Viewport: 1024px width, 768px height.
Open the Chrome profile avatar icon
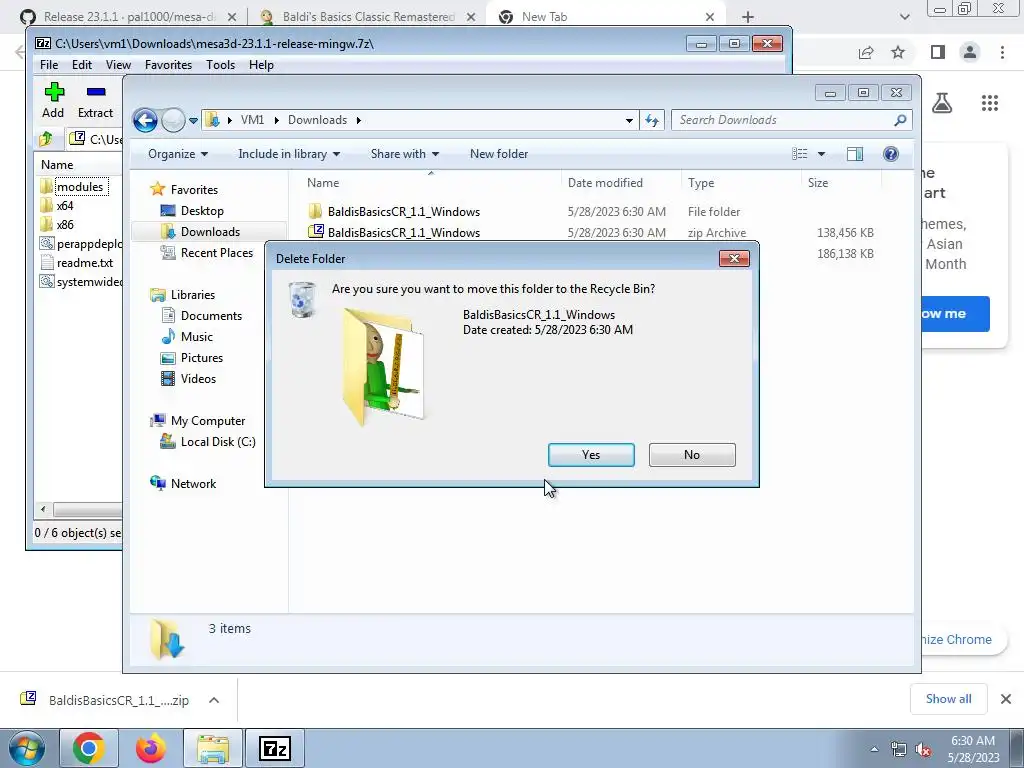point(970,52)
